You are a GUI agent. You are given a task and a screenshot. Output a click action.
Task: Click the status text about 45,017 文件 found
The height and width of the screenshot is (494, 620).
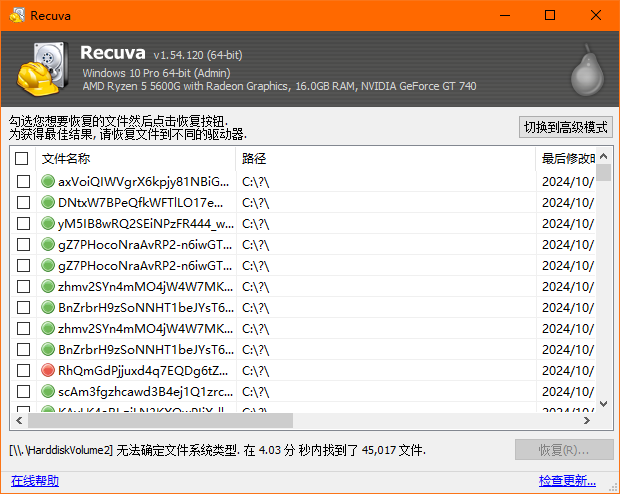coord(217,450)
